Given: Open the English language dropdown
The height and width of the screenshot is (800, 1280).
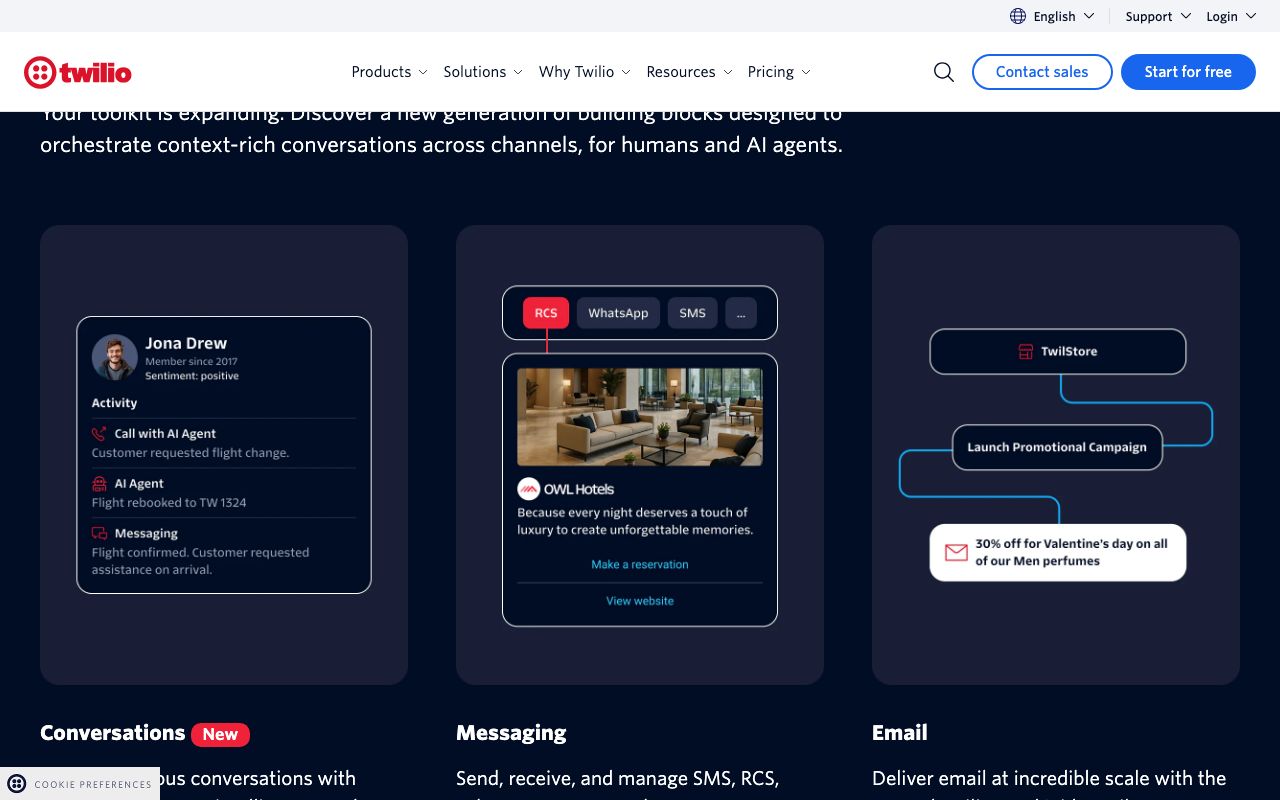Looking at the screenshot, I should point(1053,16).
